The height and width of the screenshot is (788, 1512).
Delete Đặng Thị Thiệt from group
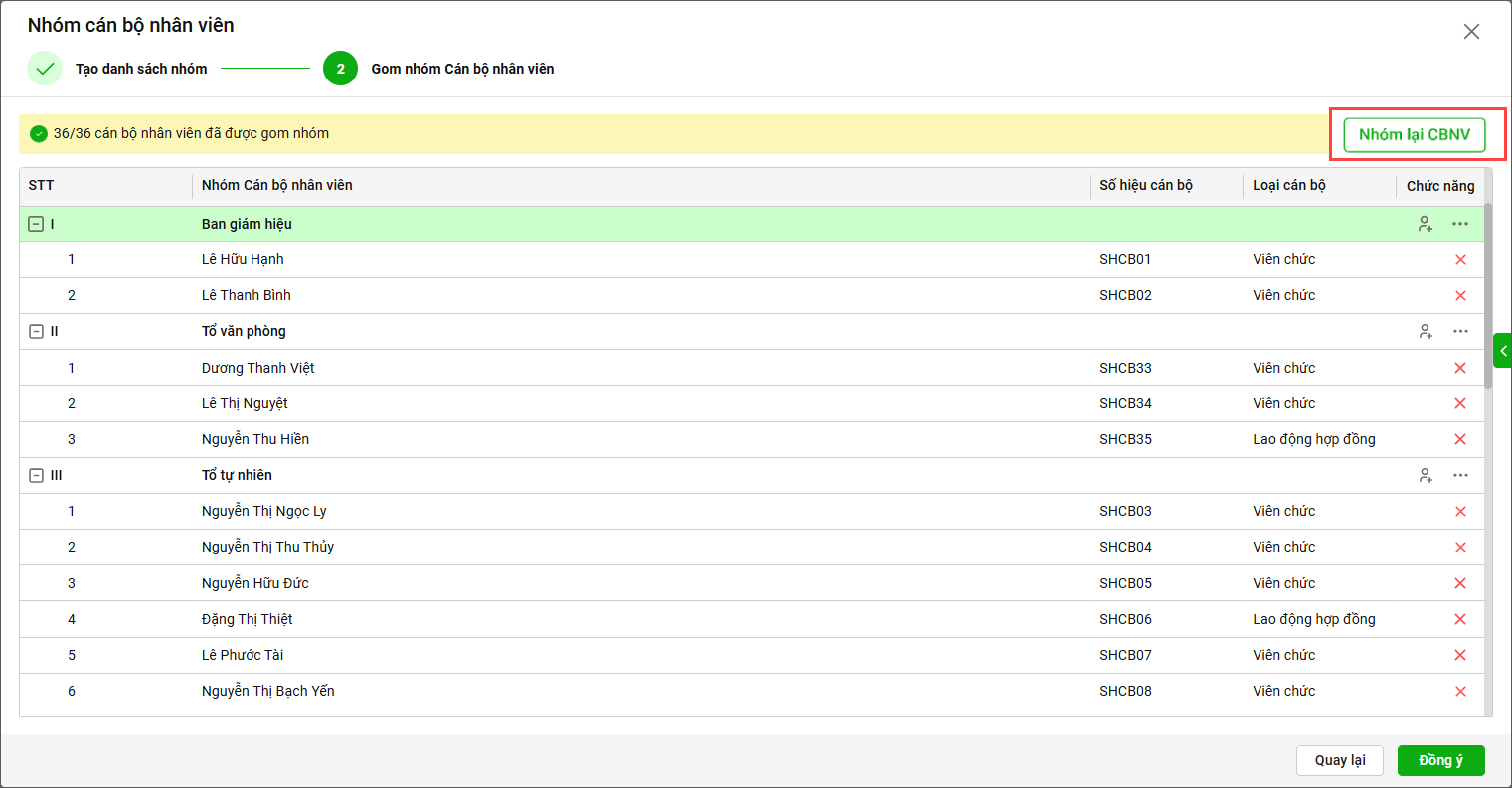point(1459,619)
